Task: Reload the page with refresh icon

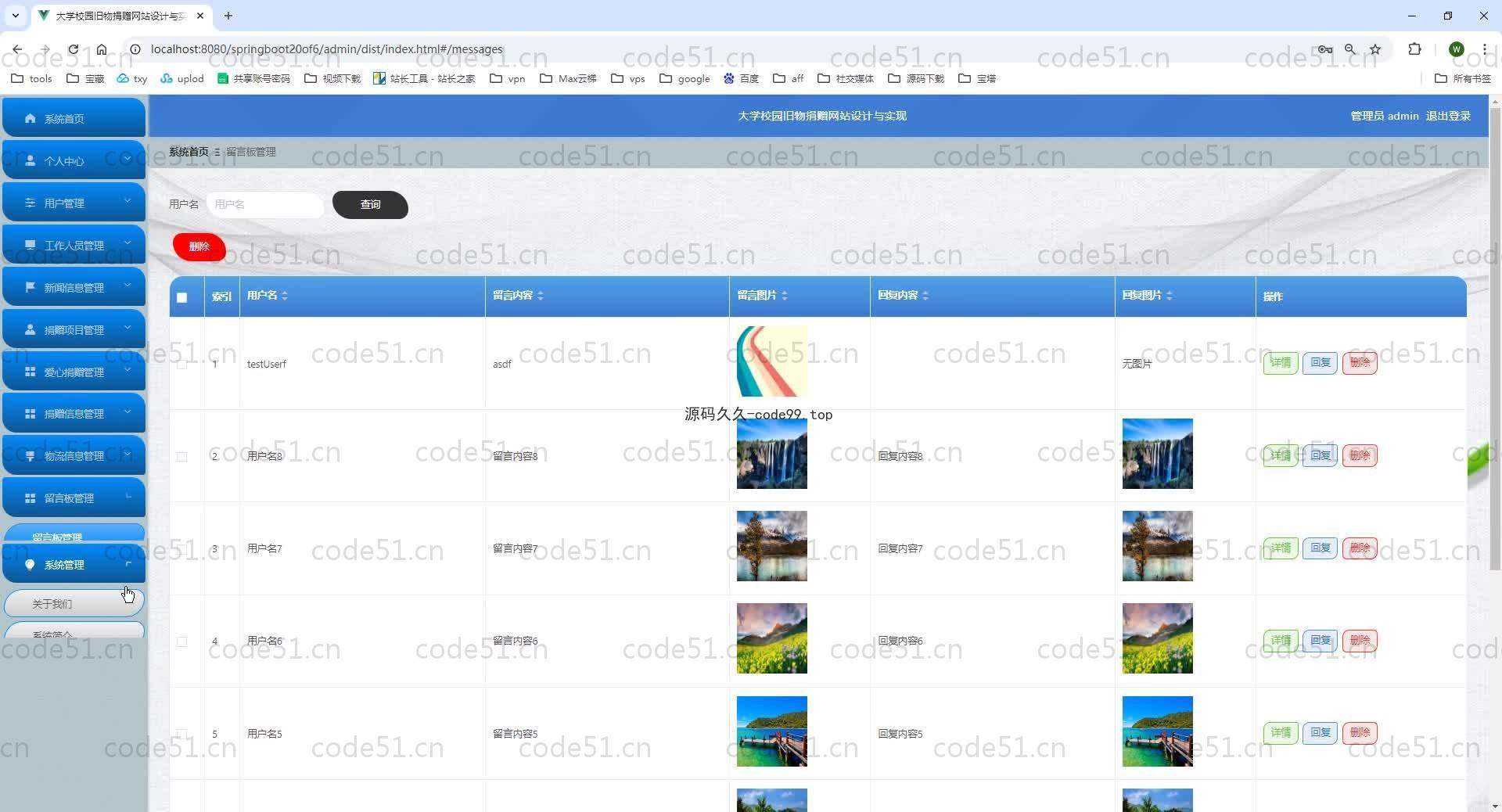Action: point(73,49)
